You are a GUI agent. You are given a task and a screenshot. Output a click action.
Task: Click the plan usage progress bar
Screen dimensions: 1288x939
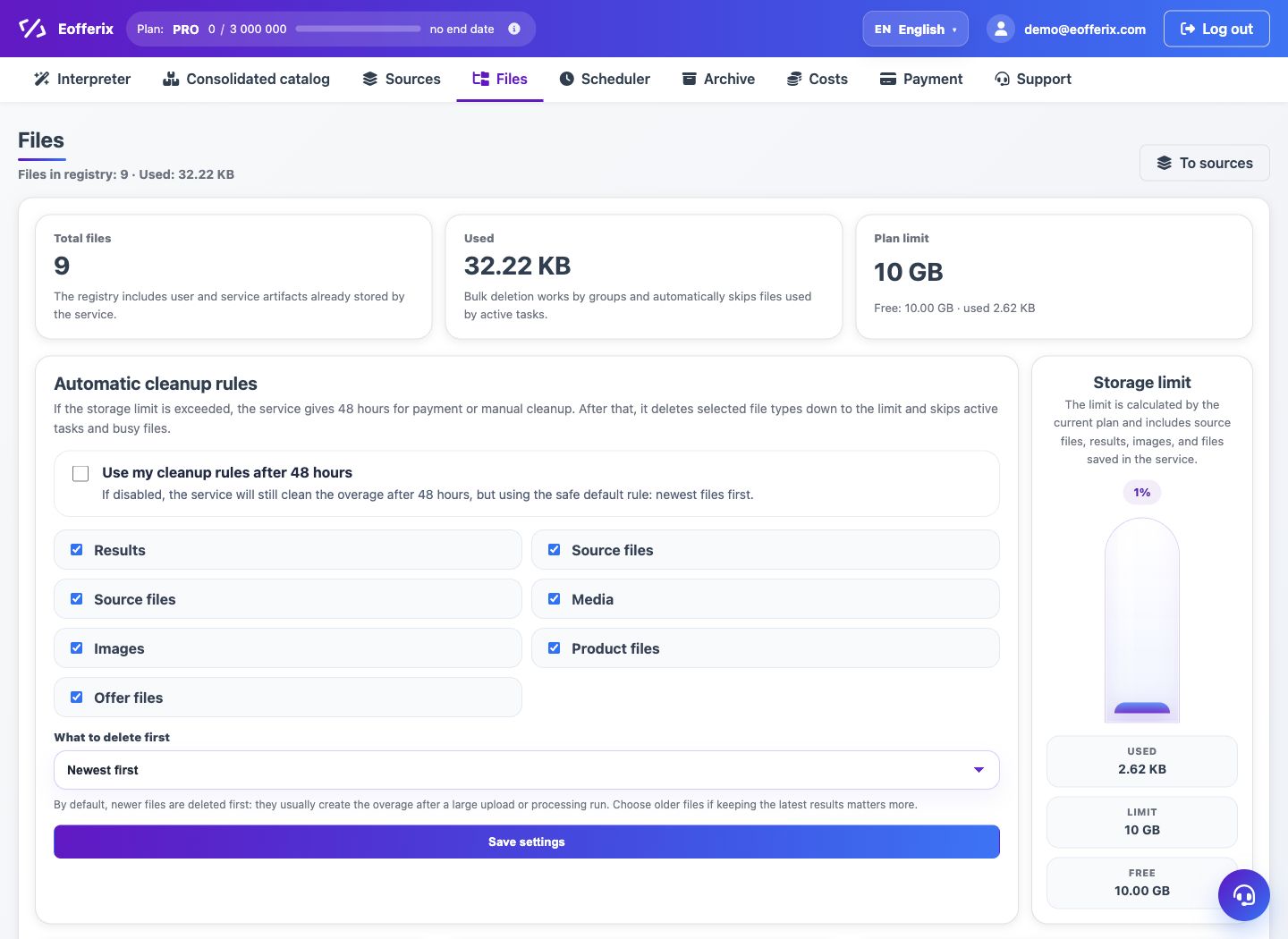[358, 29]
